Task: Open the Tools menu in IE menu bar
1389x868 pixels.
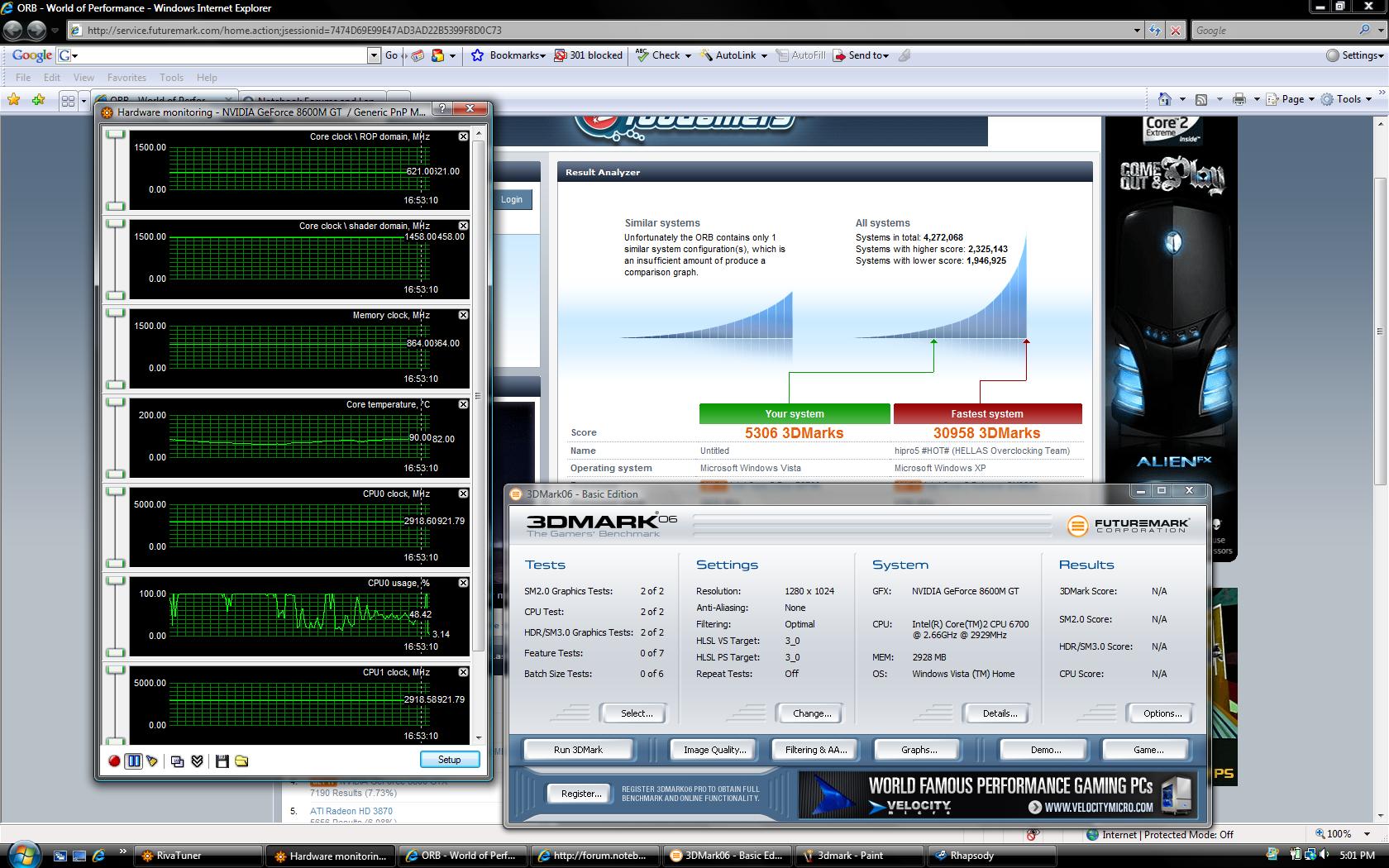Action: click(171, 77)
